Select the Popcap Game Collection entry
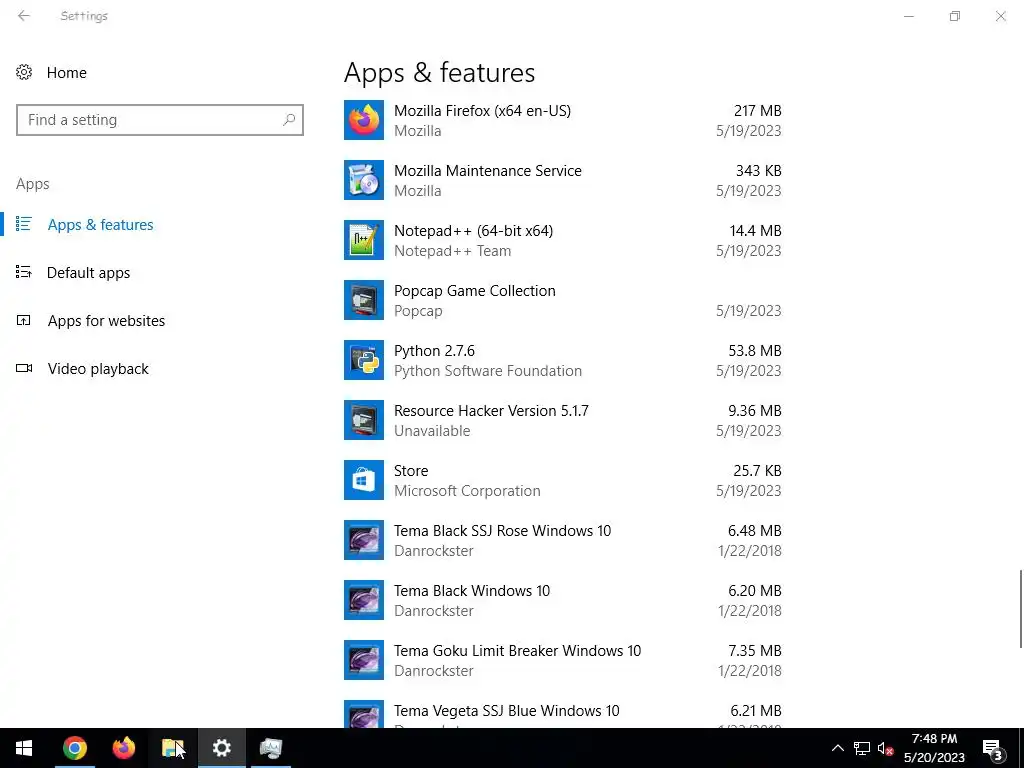Image resolution: width=1024 pixels, height=768 pixels. 563,300
